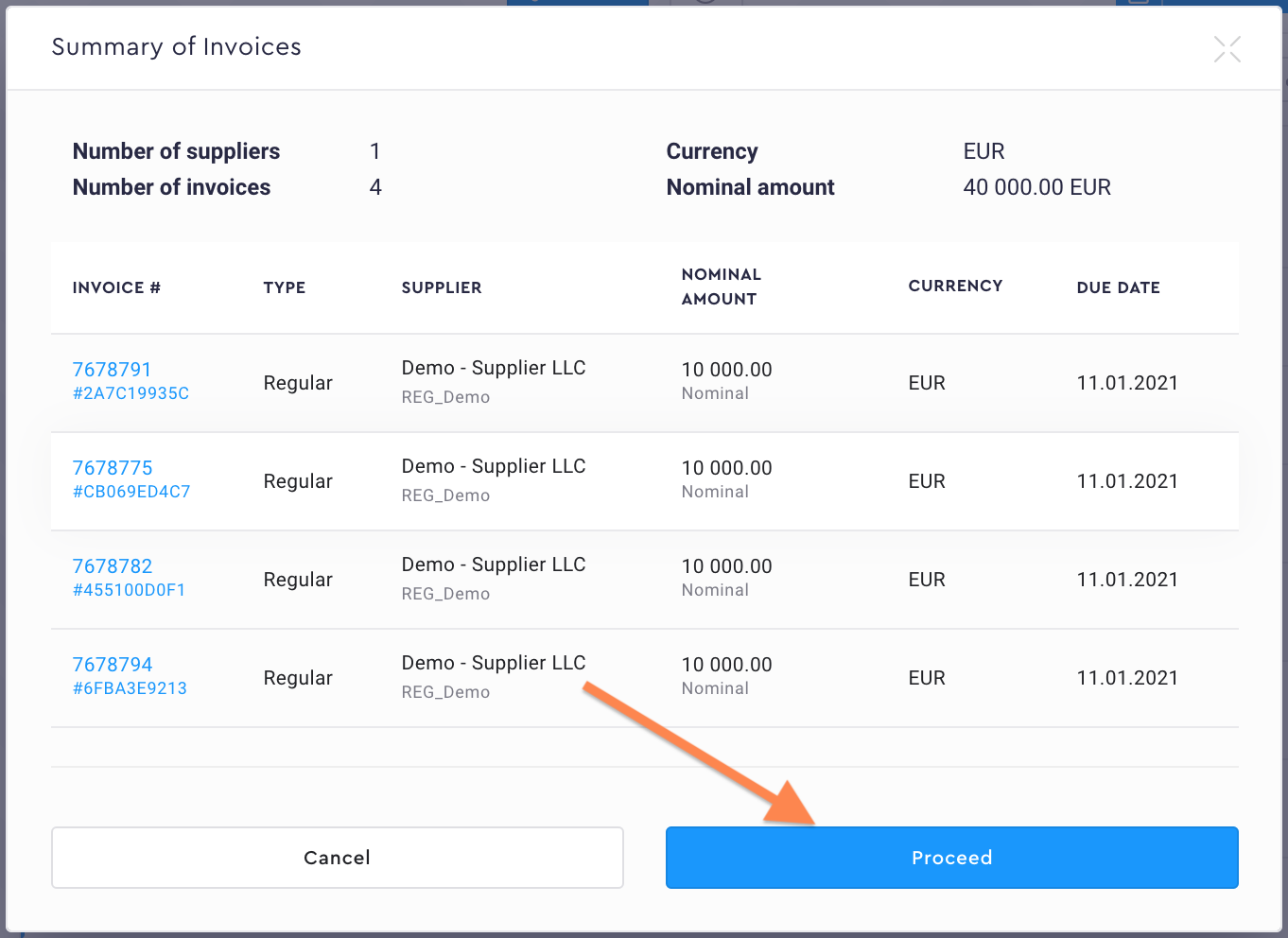Click the reference code #455100D0F1

(129, 590)
